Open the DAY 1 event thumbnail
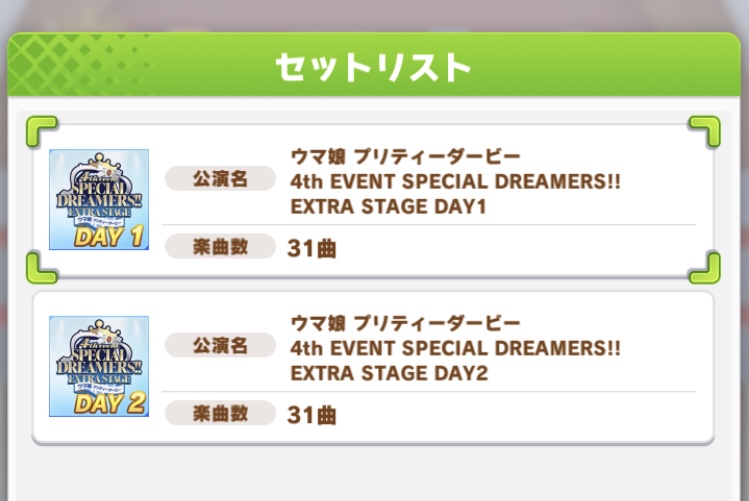This screenshot has height=501, width=749. 99,199
